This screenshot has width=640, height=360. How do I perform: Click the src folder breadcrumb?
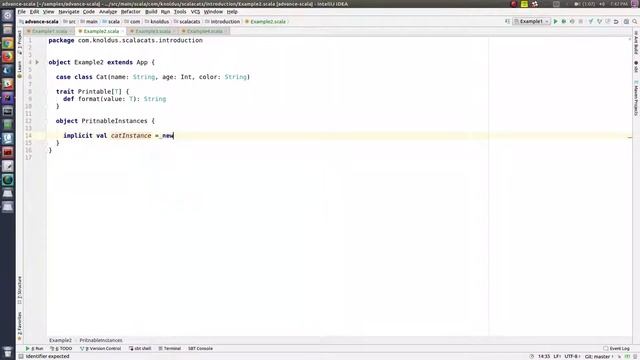69,22
